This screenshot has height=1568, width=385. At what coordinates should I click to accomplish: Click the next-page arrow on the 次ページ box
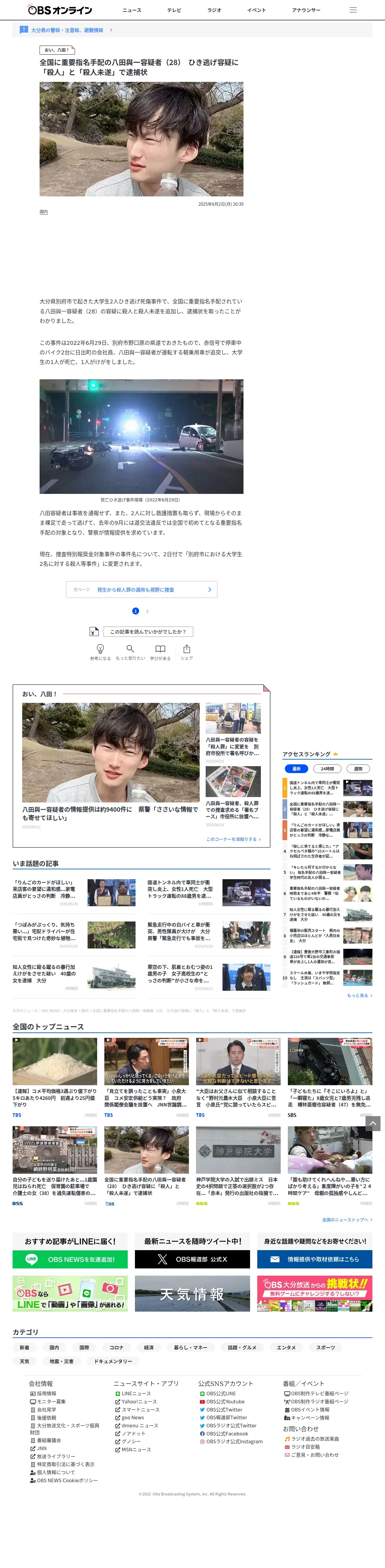click(x=210, y=589)
